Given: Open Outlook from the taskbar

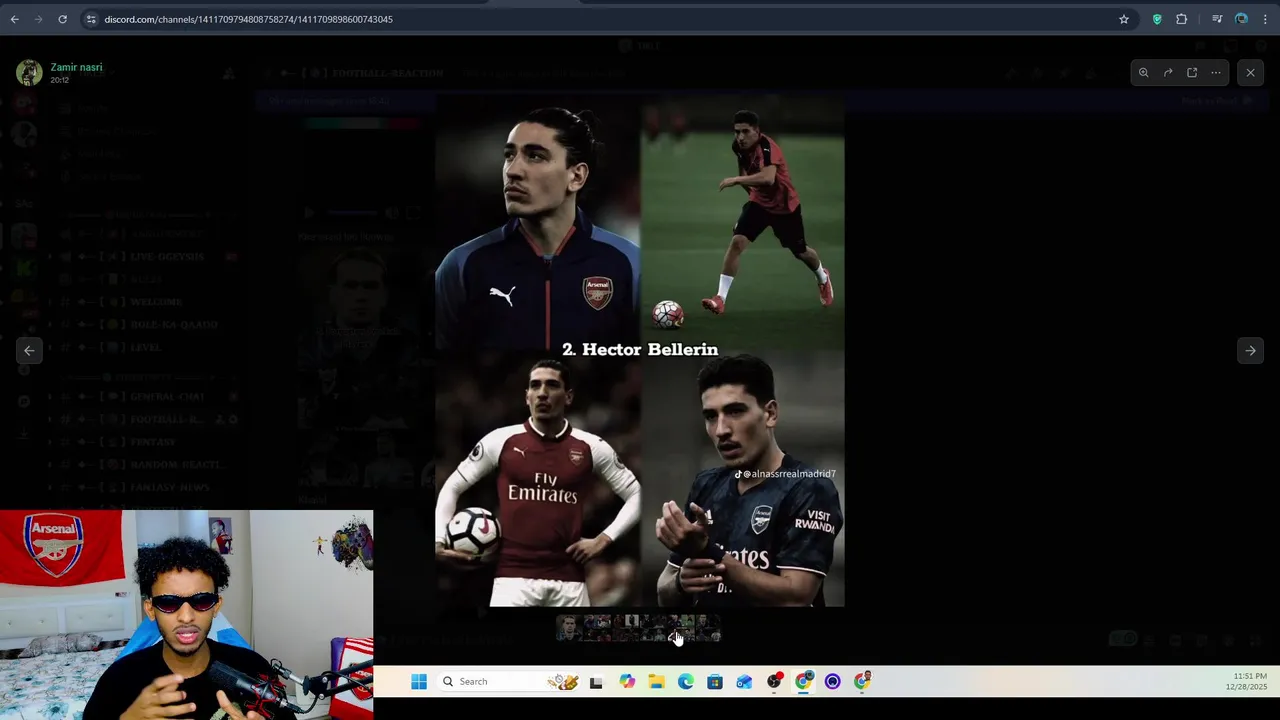Looking at the screenshot, I should (744, 682).
